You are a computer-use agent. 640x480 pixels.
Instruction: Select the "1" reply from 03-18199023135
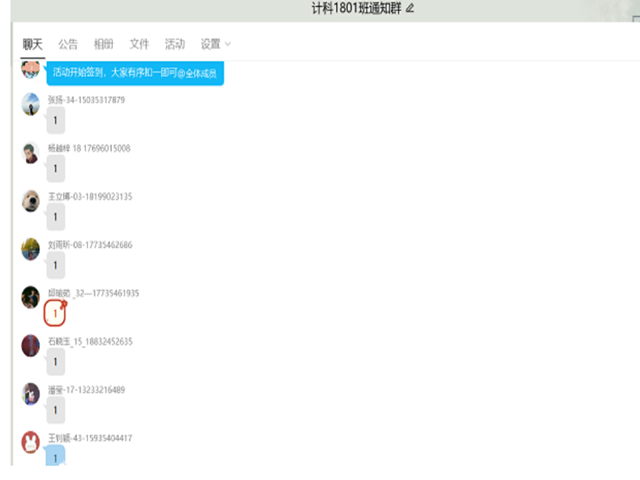click(x=56, y=217)
